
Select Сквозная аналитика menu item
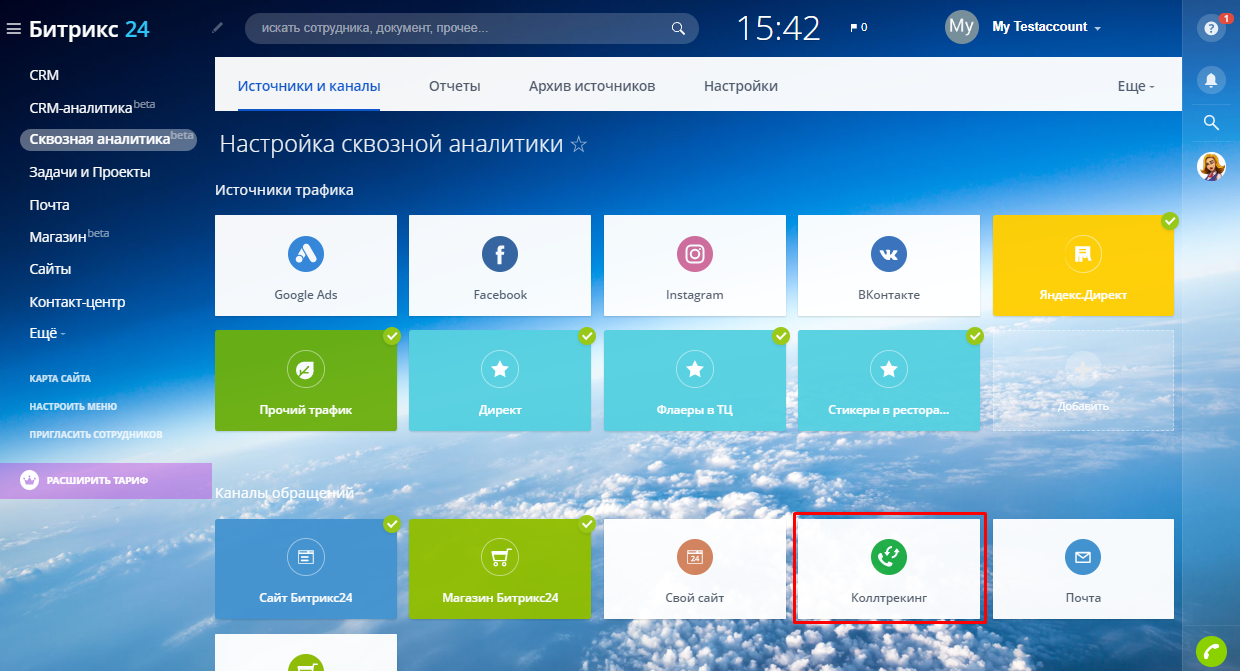click(108, 139)
